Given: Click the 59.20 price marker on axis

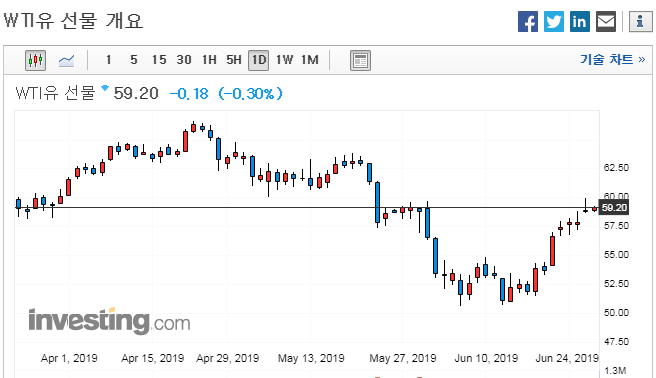Looking at the screenshot, I should [x=614, y=207].
